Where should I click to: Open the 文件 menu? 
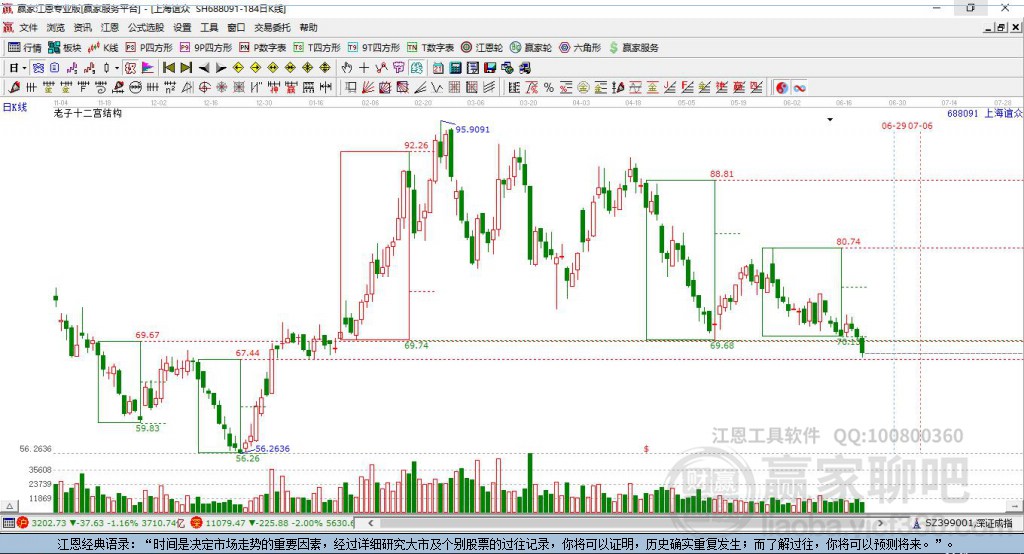point(28,27)
